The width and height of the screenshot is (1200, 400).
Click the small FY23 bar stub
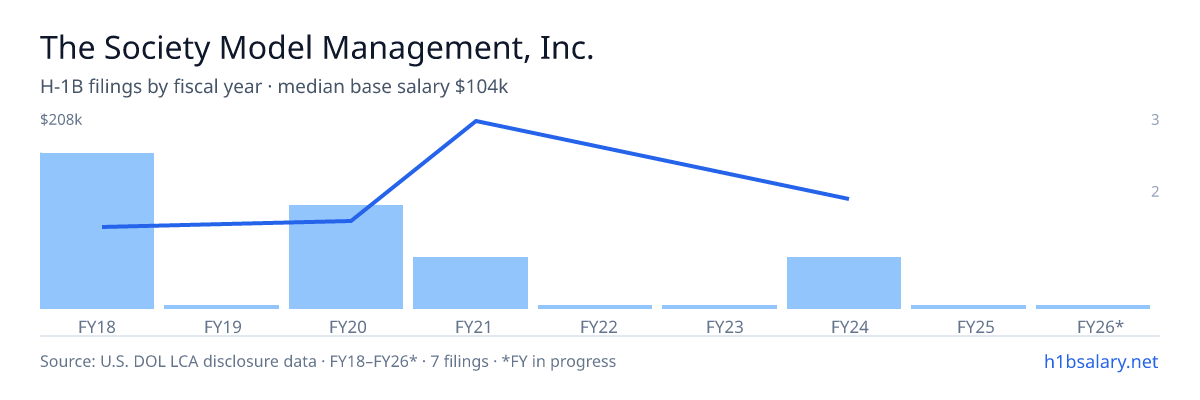pos(719,307)
